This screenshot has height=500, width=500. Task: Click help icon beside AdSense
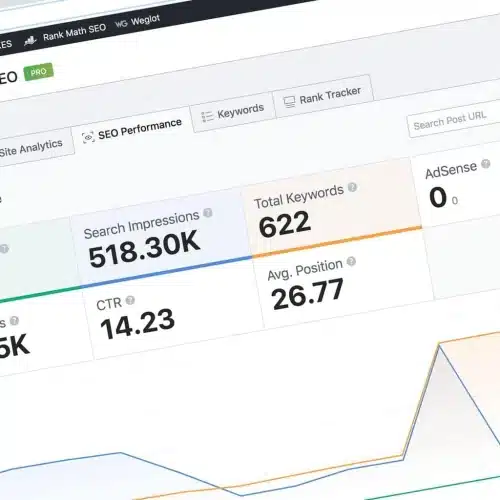(x=486, y=164)
